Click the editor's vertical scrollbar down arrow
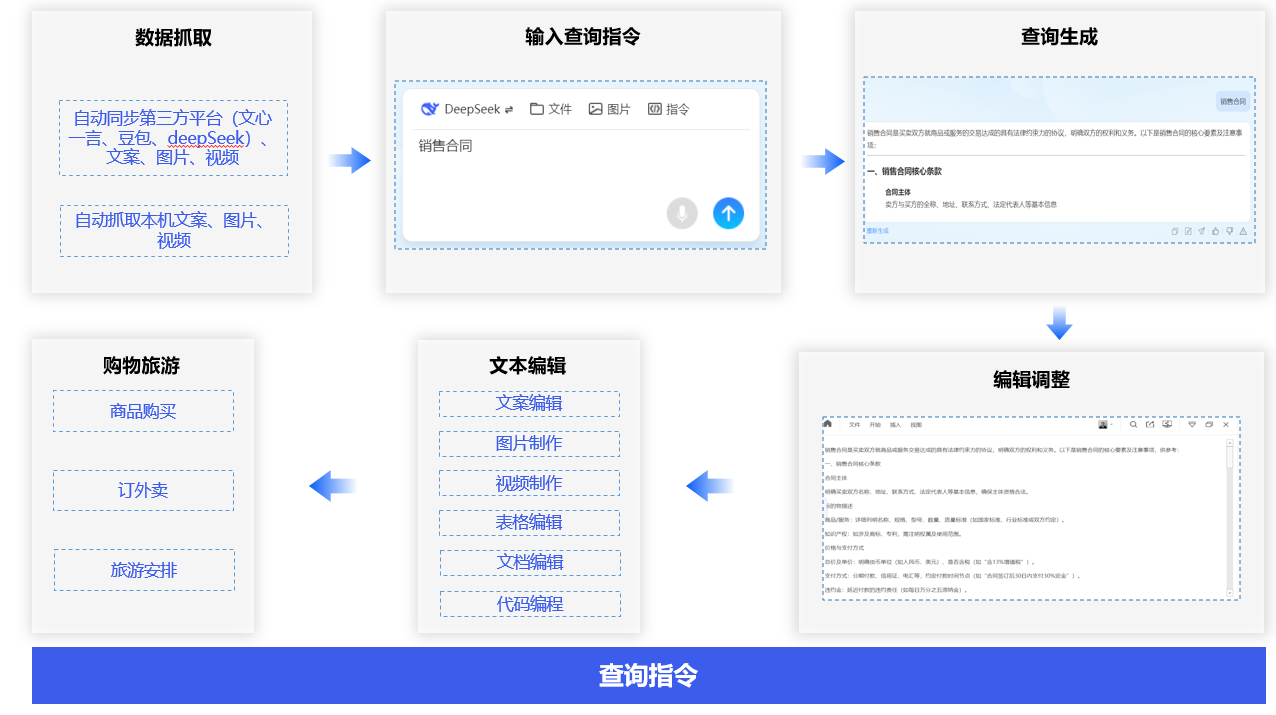The height and width of the screenshot is (715, 1276). [1230, 593]
